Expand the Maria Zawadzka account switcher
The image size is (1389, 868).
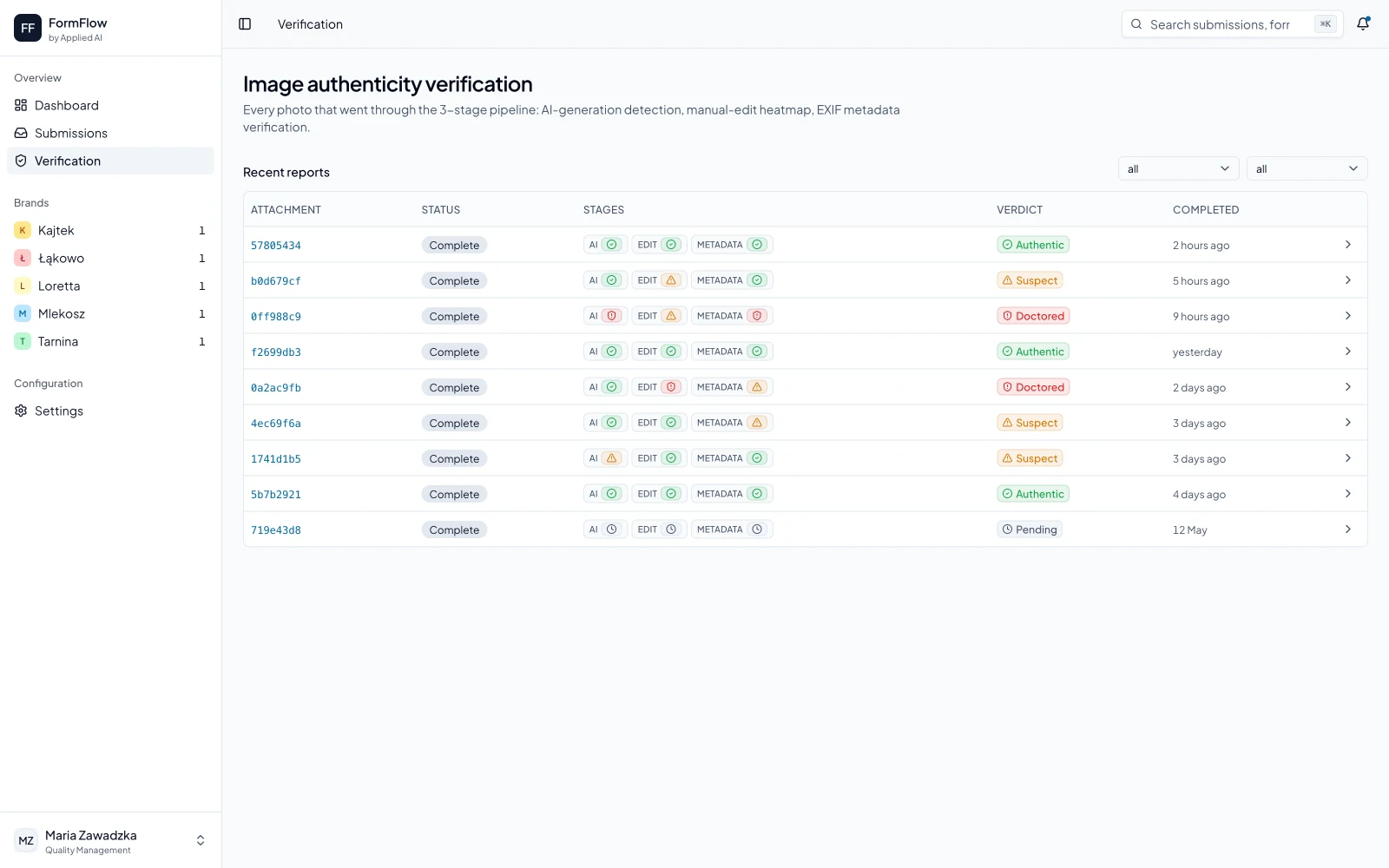[201, 840]
